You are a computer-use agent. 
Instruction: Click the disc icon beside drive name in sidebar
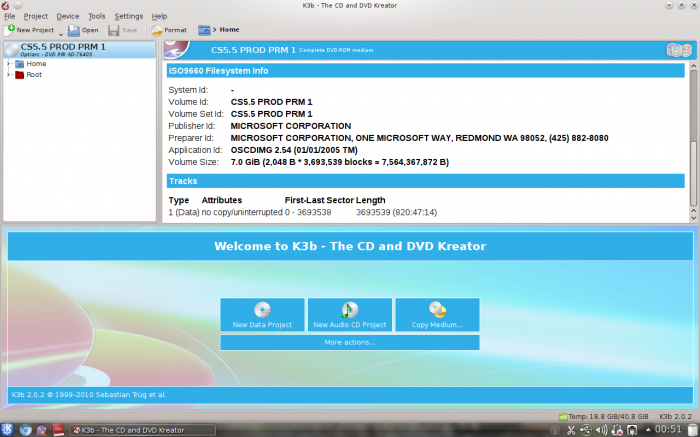point(12,50)
